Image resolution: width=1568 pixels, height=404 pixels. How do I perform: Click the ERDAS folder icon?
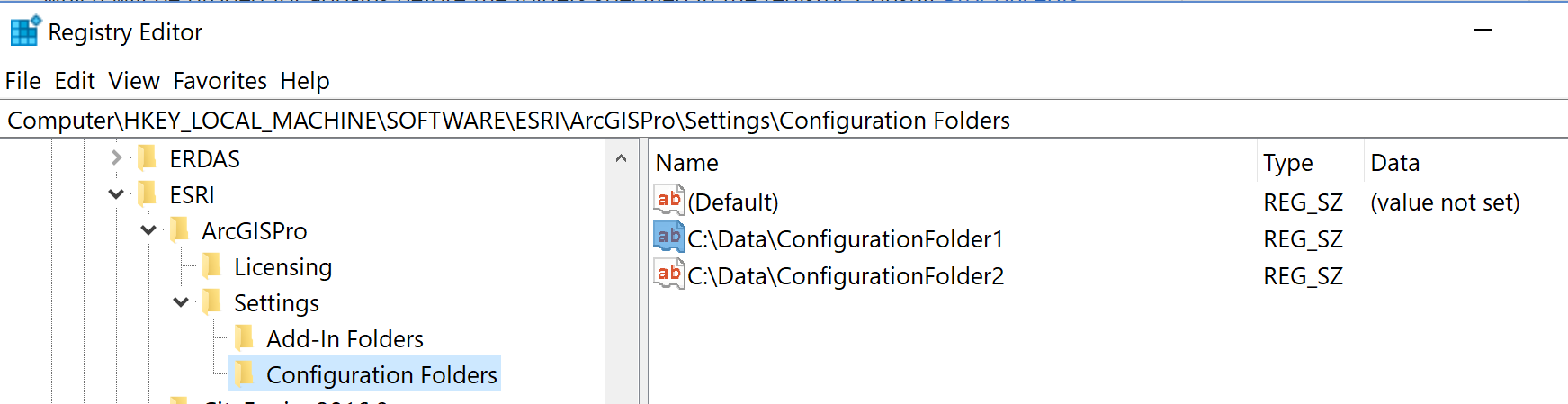pyautogui.click(x=148, y=158)
